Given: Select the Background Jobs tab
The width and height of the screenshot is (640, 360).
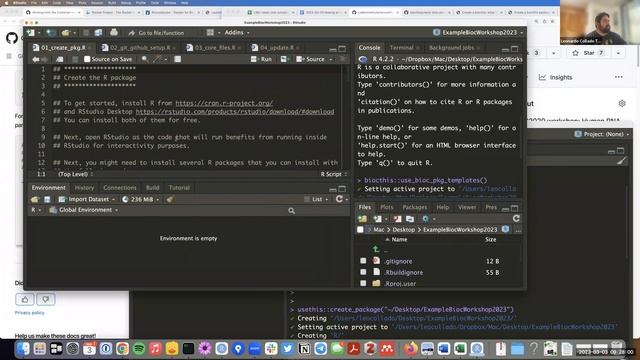Looking at the screenshot, I should point(451,48).
